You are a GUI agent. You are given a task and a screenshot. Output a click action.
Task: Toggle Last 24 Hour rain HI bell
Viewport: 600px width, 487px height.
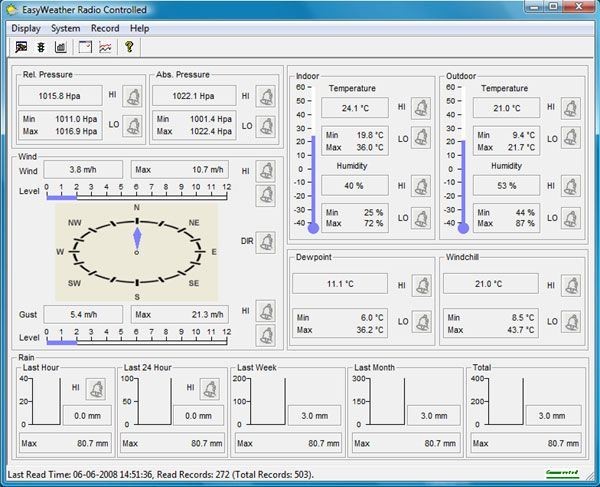210,389
